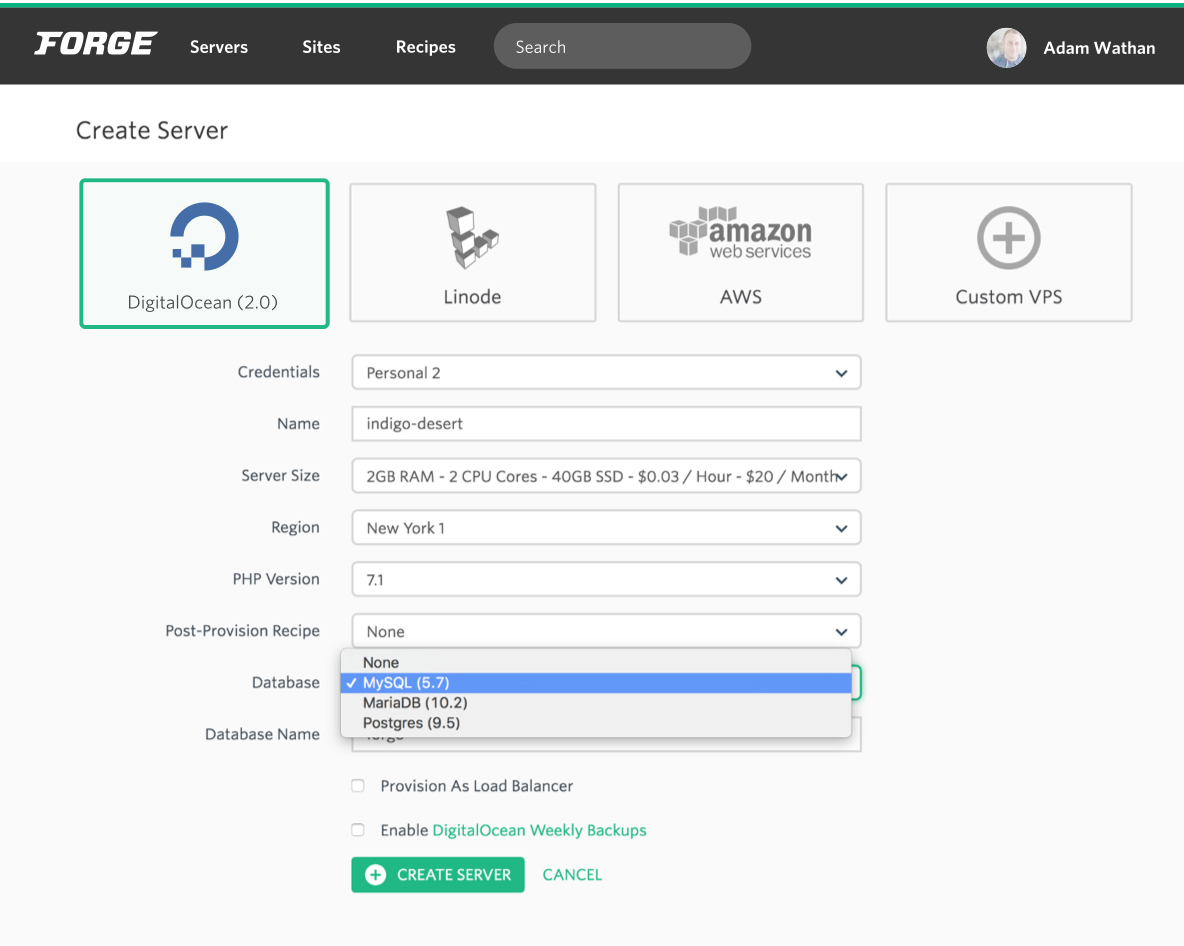Select Postgres (9.5) database option
This screenshot has height=946, width=1184.
tap(596, 723)
